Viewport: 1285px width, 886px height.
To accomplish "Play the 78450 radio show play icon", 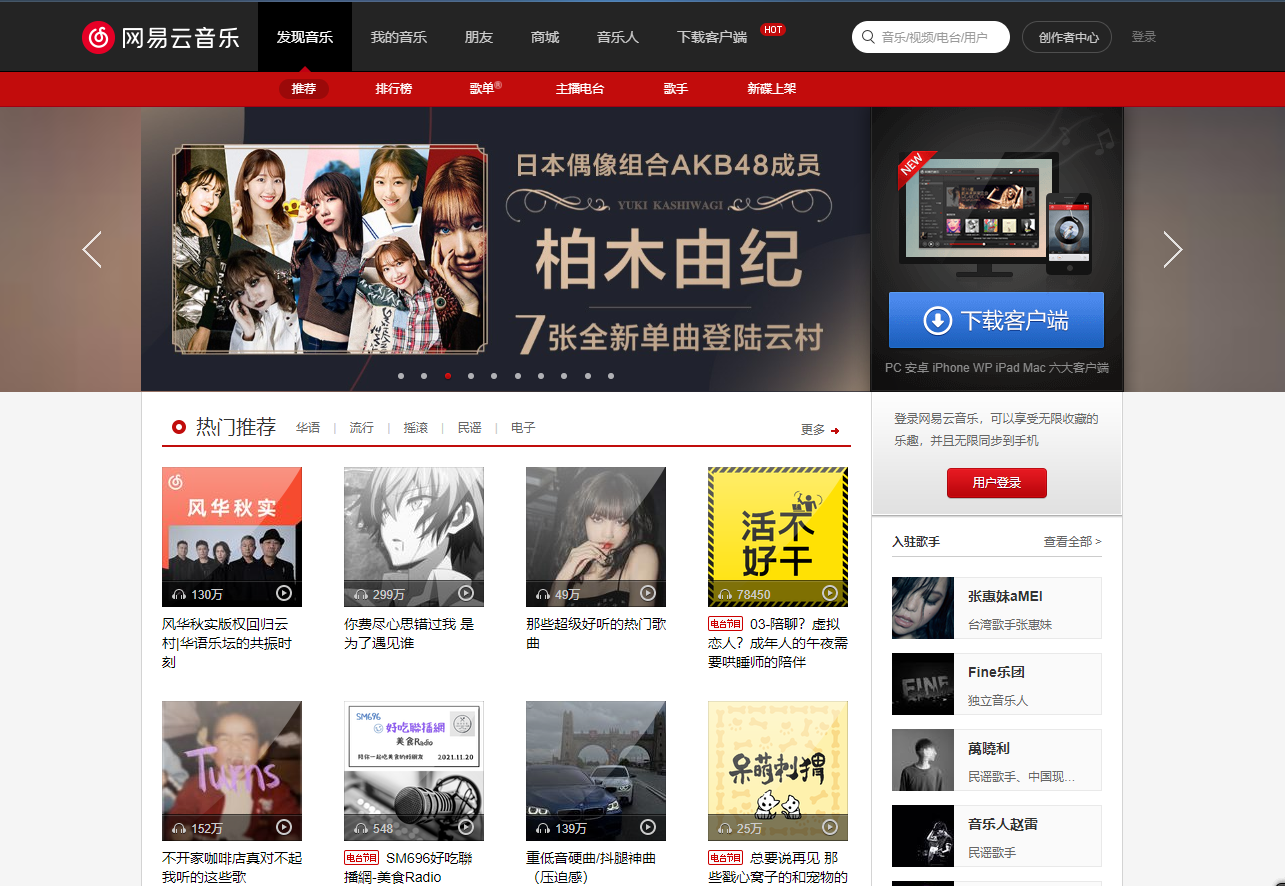I will tap(830, 593).
